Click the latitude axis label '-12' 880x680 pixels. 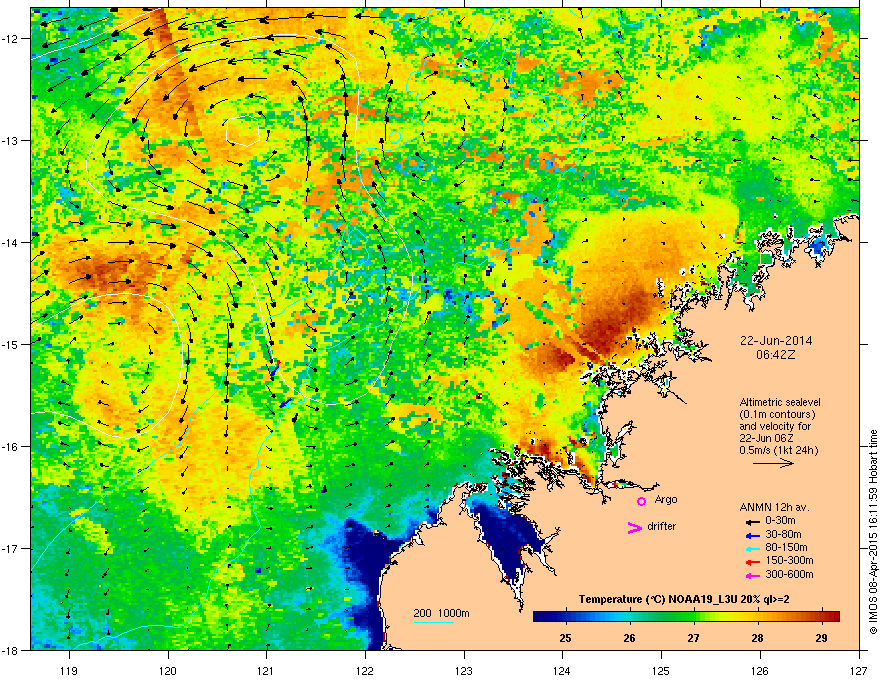click(x=10, y=38)
